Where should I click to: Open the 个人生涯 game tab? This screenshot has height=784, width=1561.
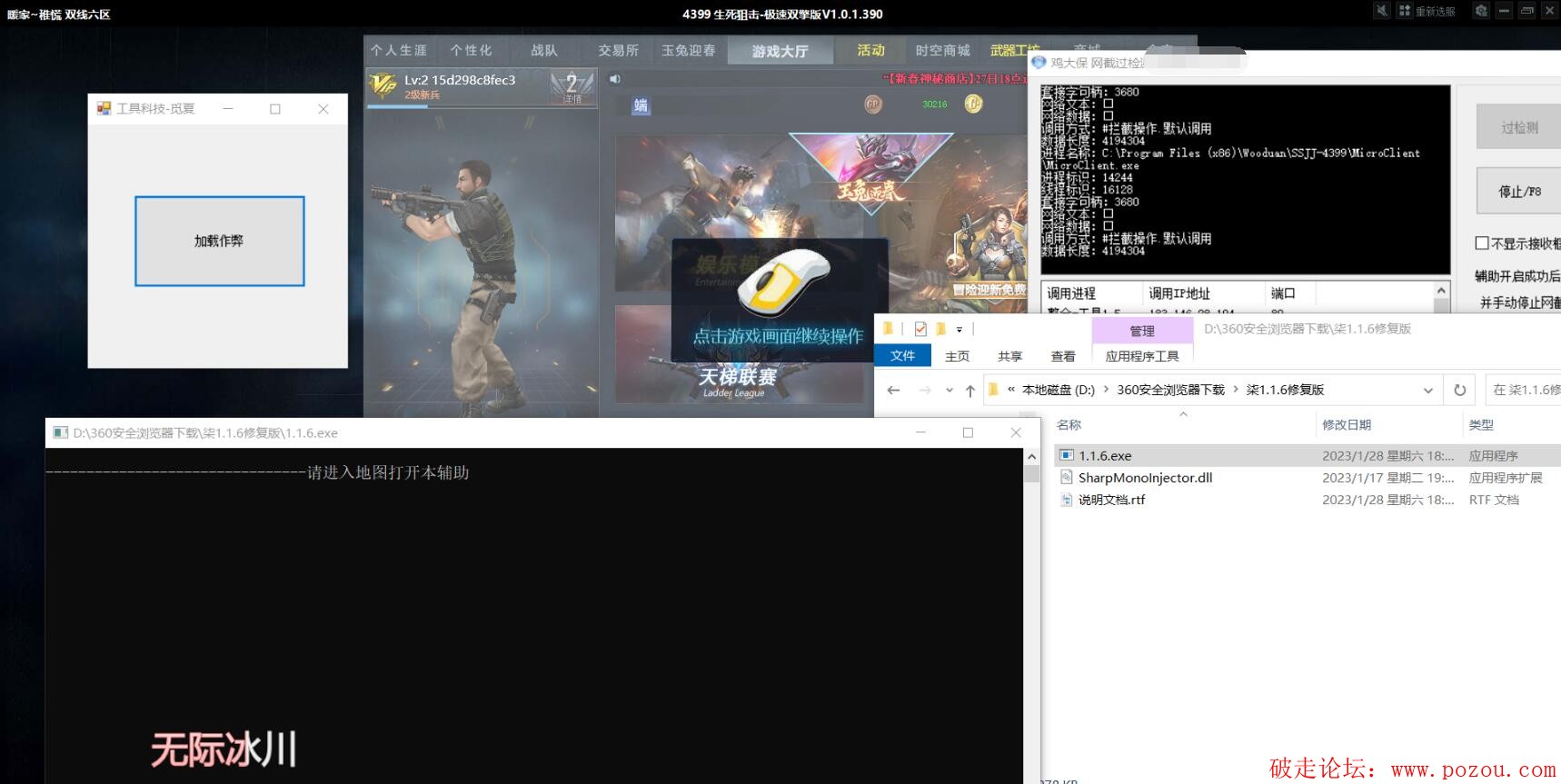point(398,50)
